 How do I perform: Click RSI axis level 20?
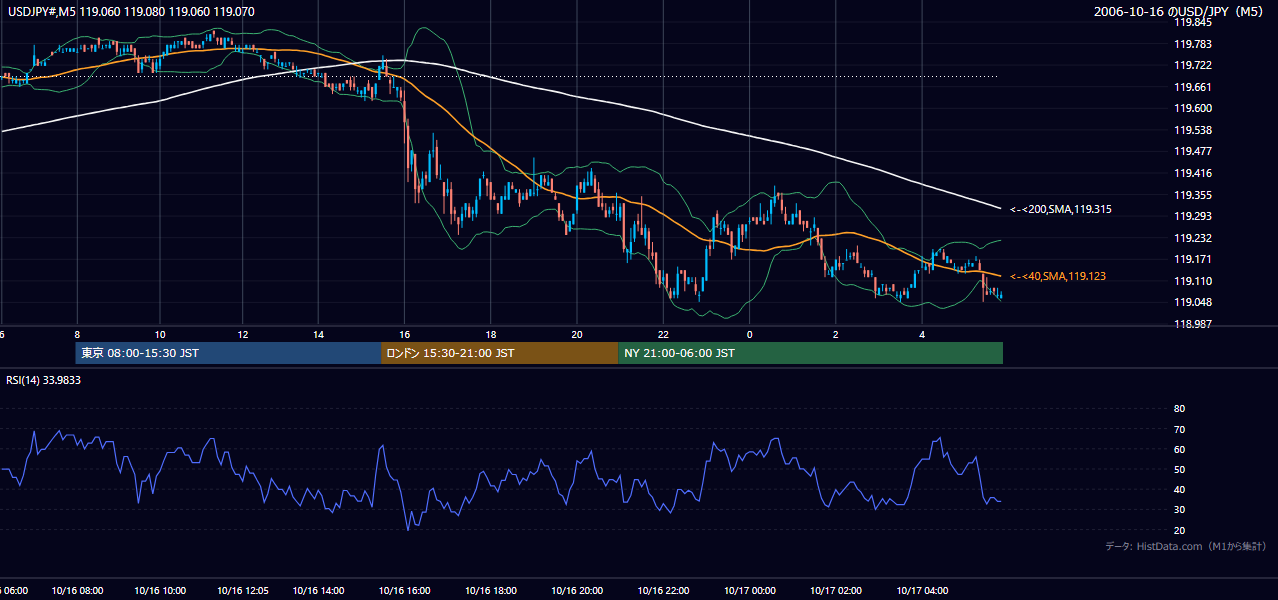click(1179, 530)
